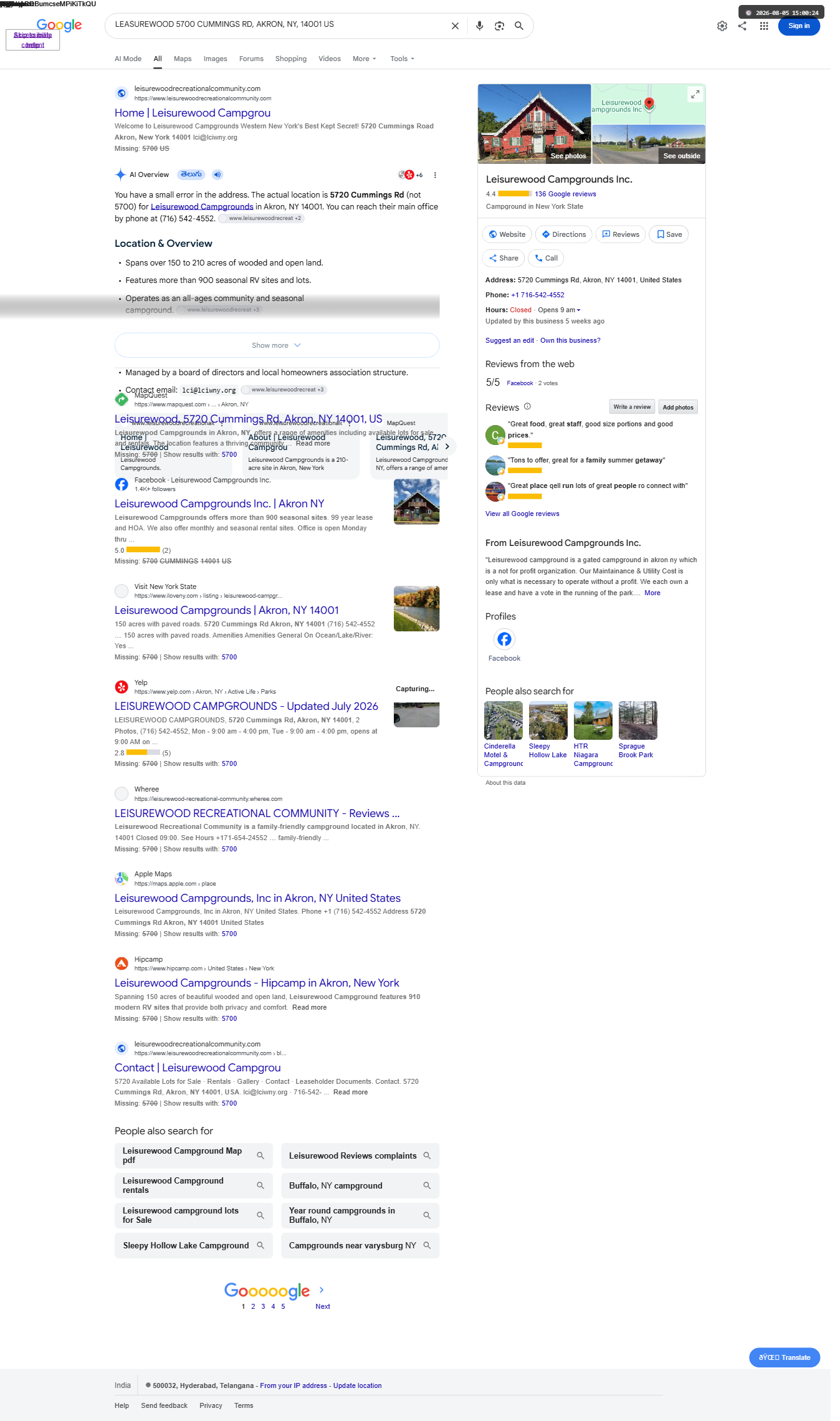Open the Google apps grid
This screenshot has height=1421, width=840.
(764, 26)
